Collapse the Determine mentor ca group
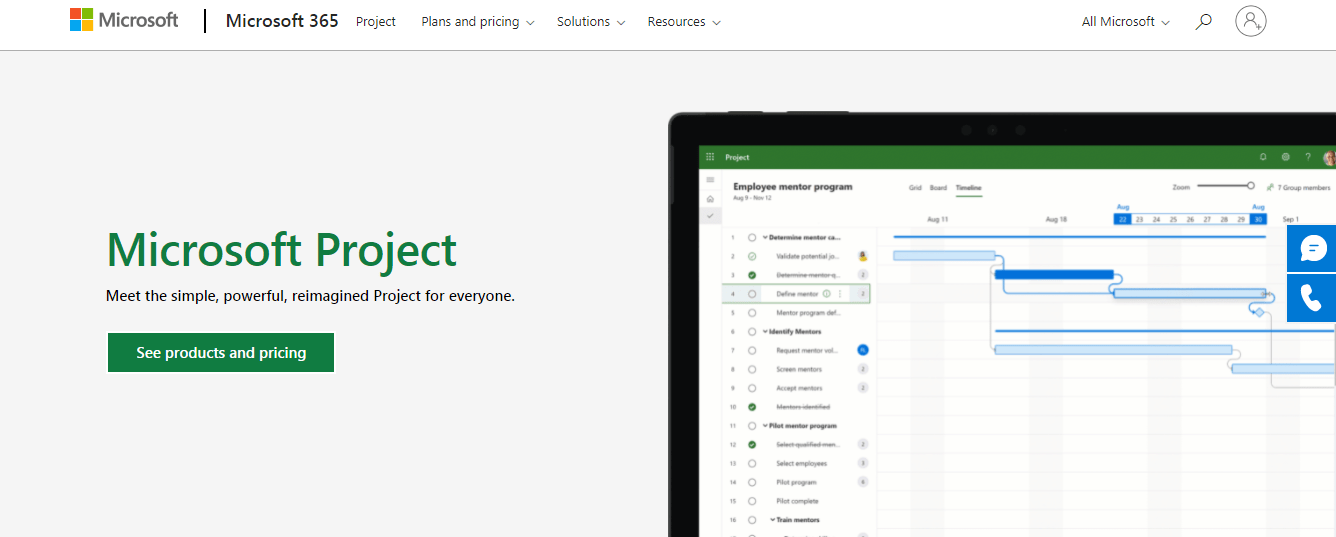Screen dimensions: 1336x537 (765, 237)
